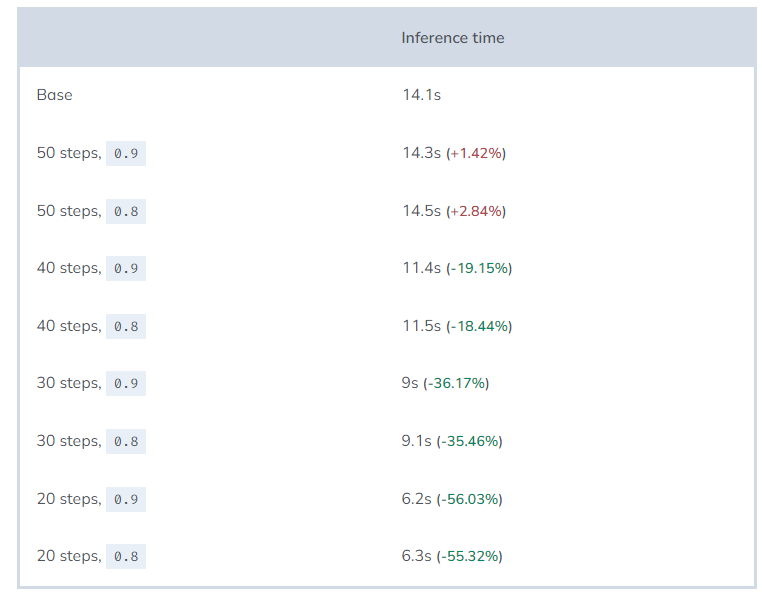This screenshot has height=600, width=762.
Task: Click 0.9 code tag in 50 steps row
Action: tap(126, 154)
